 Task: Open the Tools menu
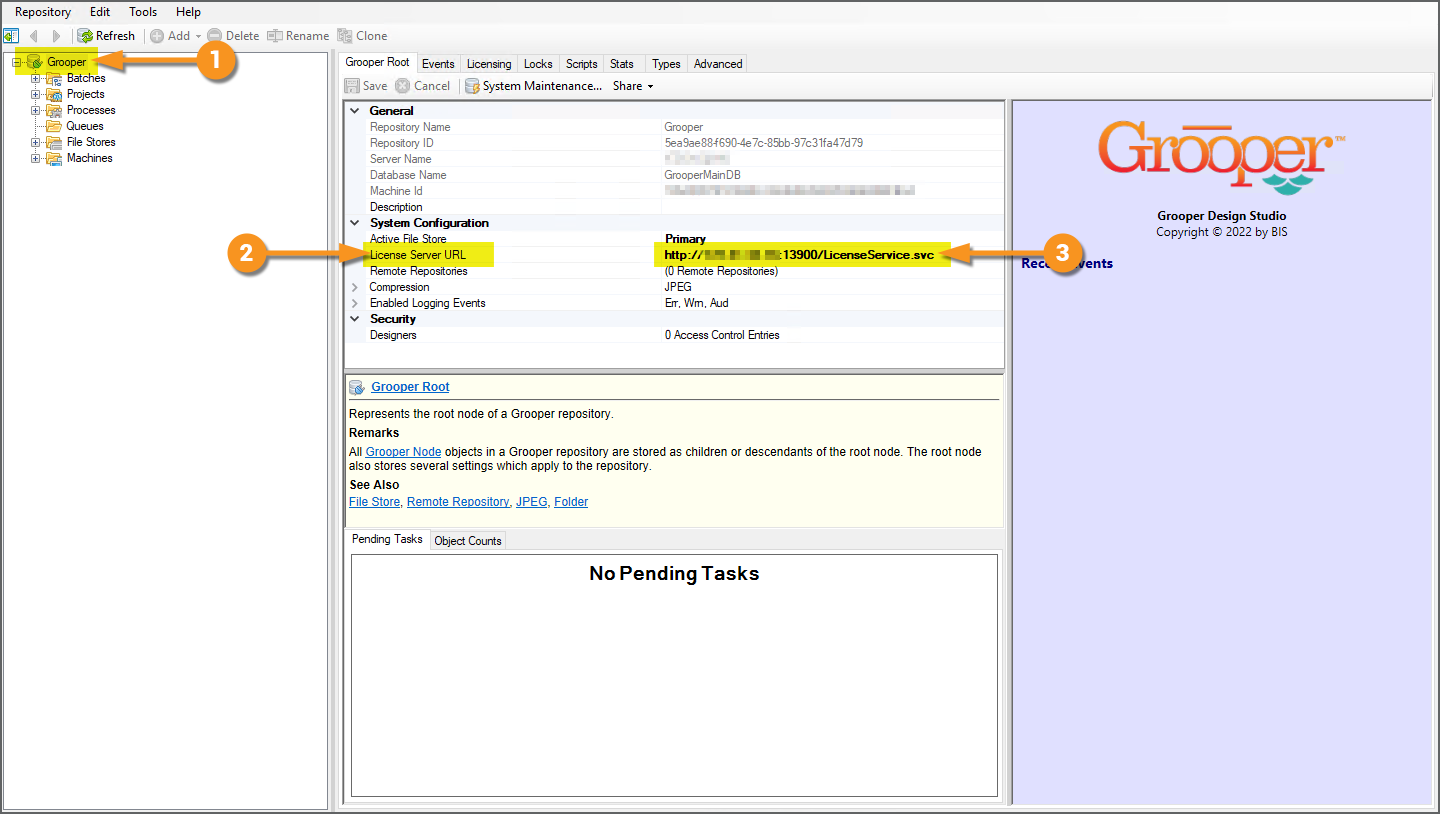(143, 12)
